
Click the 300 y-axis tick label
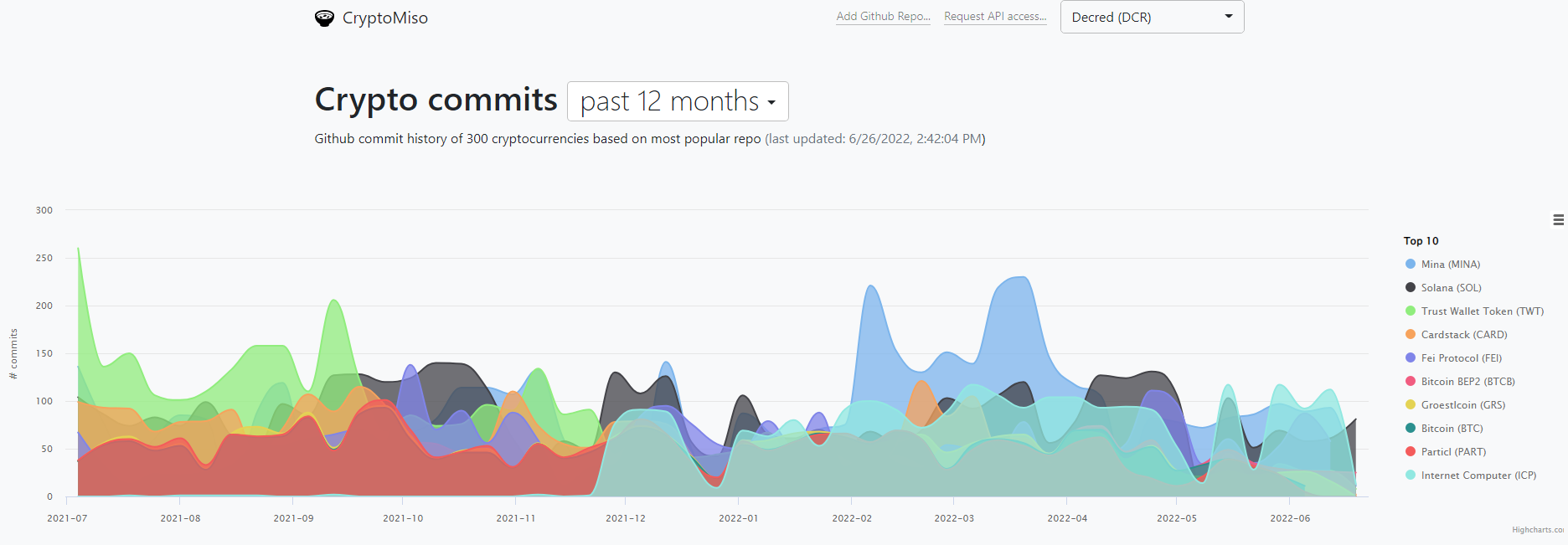click(x=44, y=210)
